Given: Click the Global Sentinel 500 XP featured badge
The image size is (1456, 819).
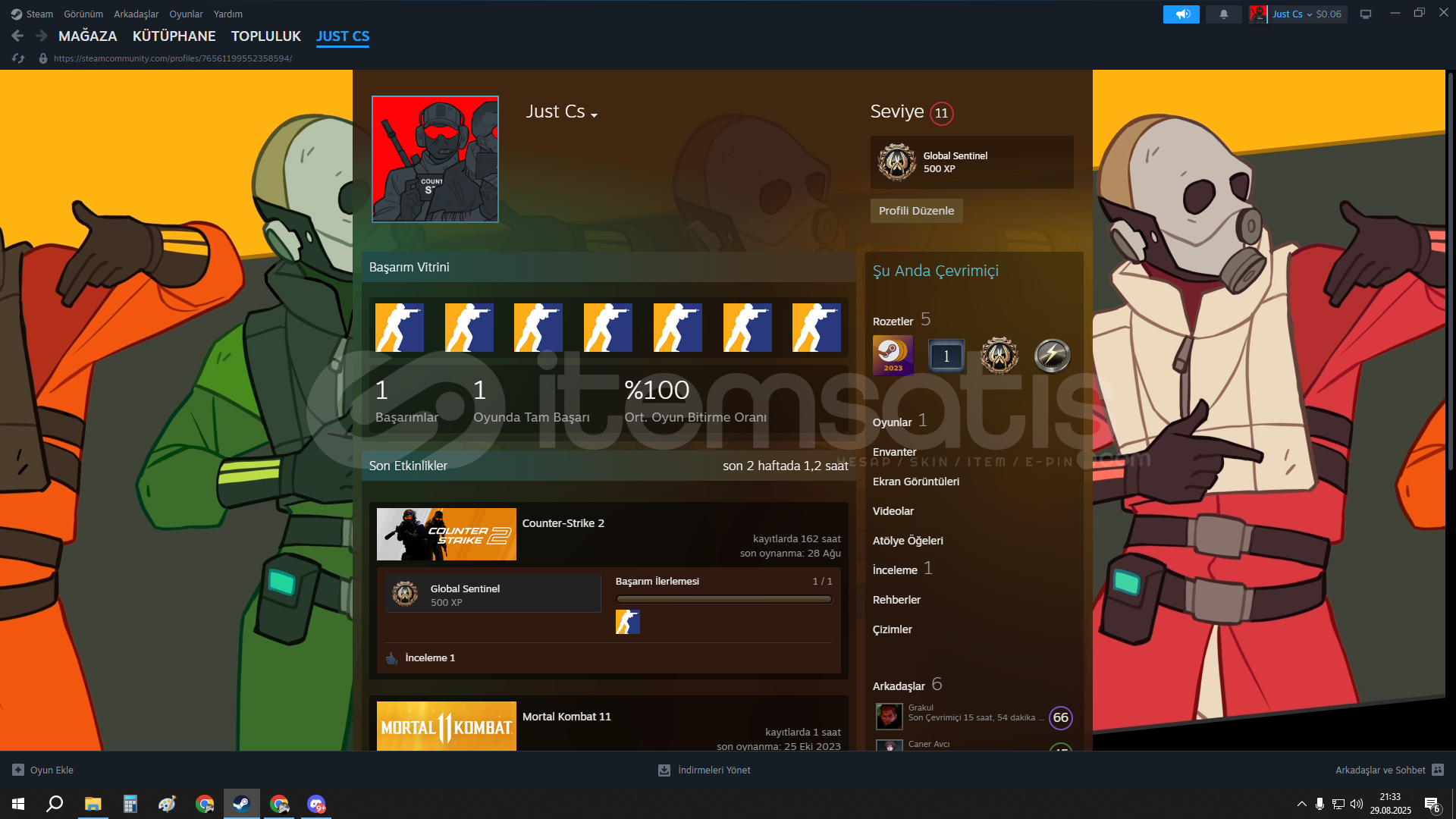Looking at the screenshot, I should (971, 162).
